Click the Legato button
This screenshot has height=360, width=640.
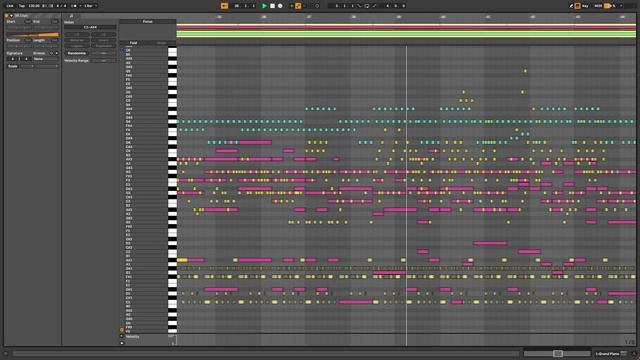(77, 46)
